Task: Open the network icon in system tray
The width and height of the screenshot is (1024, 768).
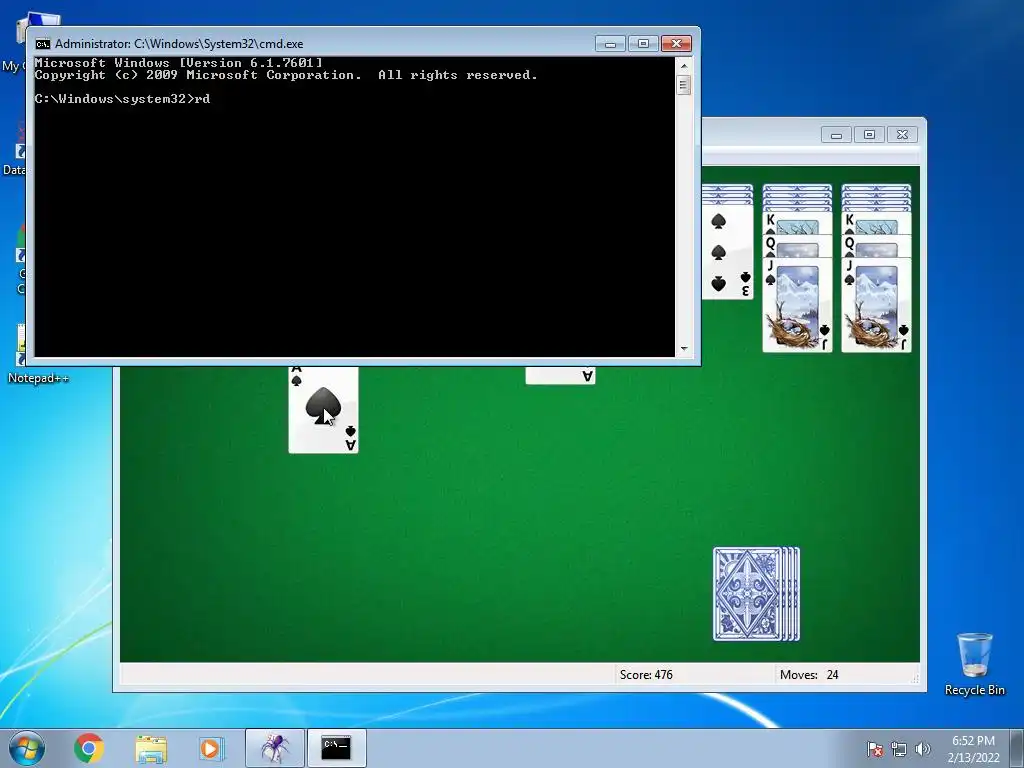Action: pos(899,749)
